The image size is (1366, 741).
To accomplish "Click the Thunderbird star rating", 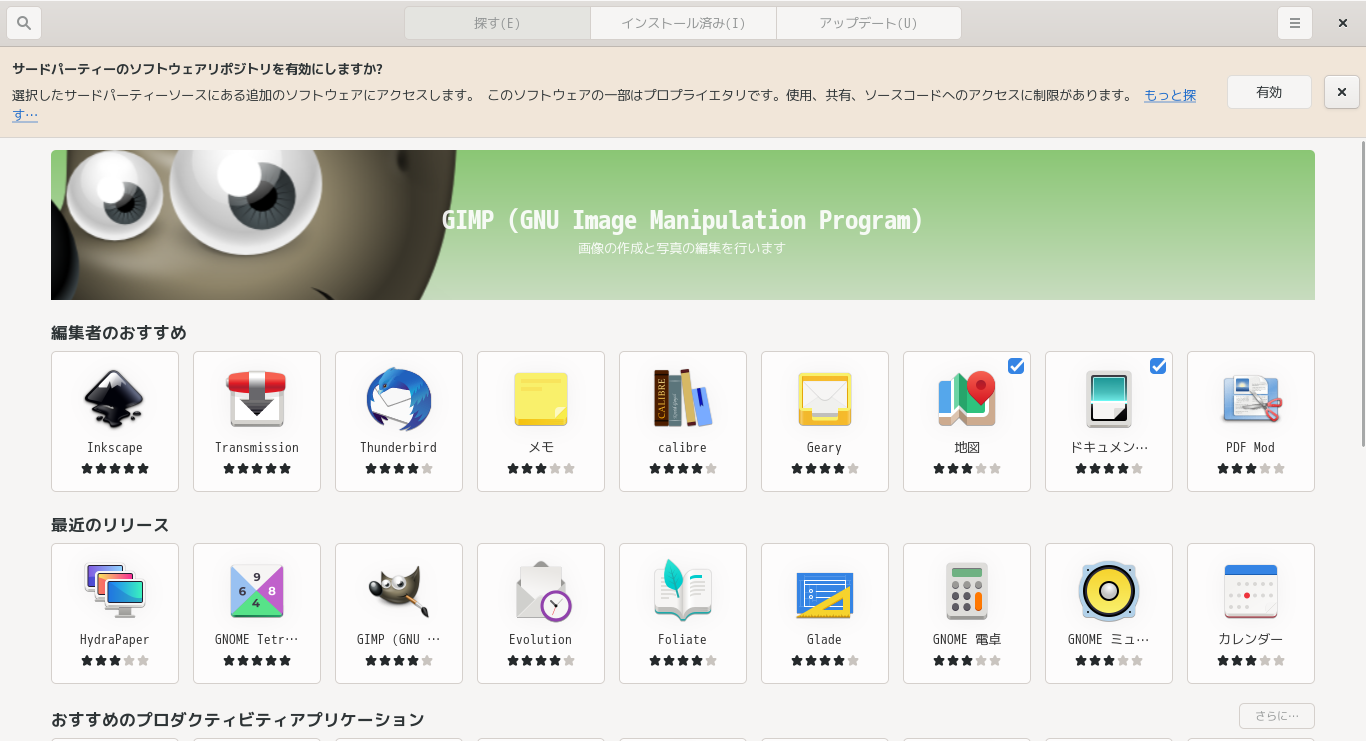I will (399, 468).
